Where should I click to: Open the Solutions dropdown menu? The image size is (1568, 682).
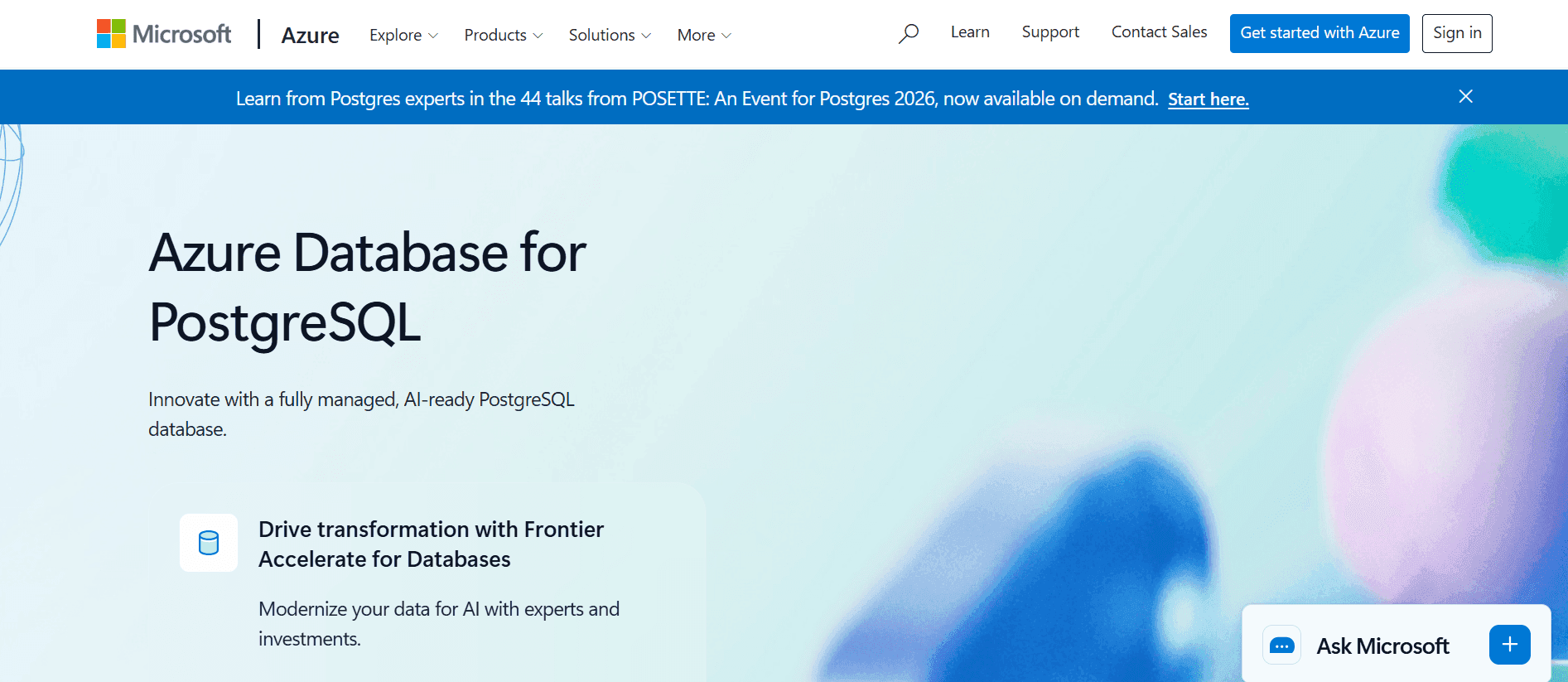[x=610, y=35]
